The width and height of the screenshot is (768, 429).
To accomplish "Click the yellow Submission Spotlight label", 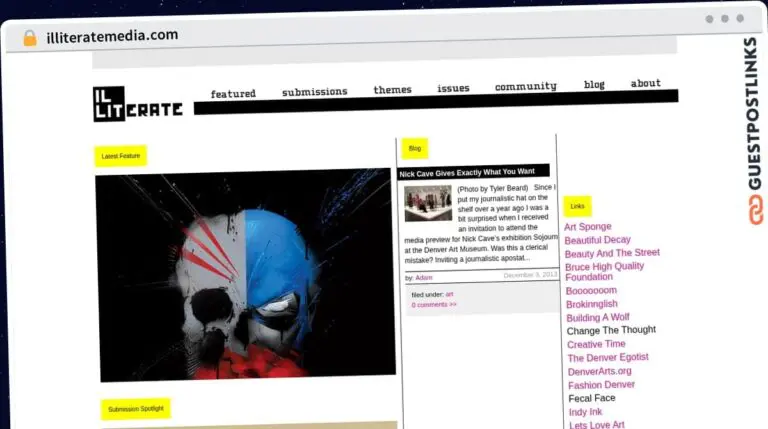I will tap(136, 409).
